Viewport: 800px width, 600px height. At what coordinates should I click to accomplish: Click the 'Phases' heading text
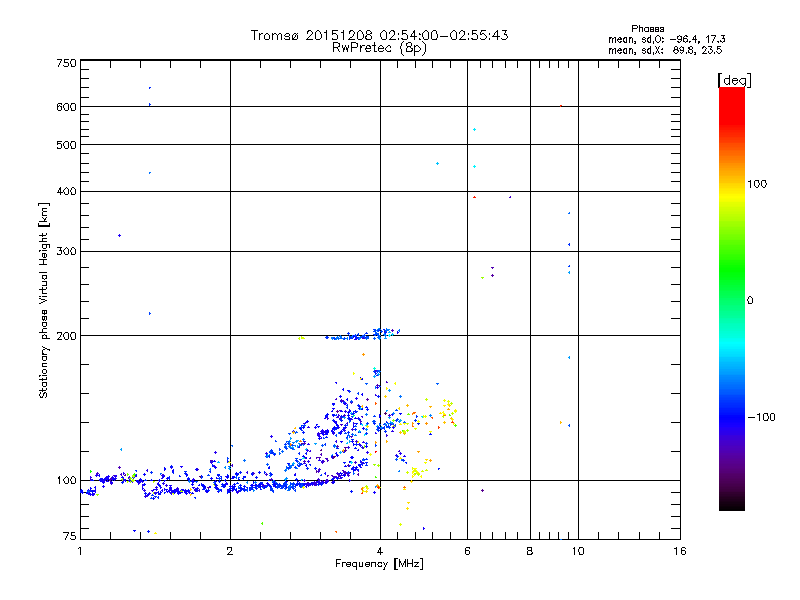tap(647, 29)
